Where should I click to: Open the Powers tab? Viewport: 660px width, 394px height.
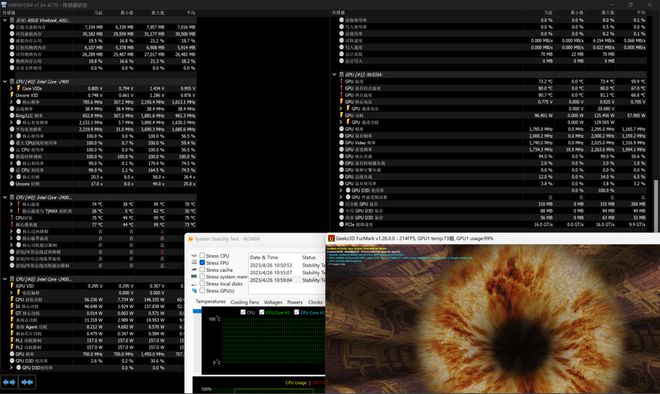point(295,302)
